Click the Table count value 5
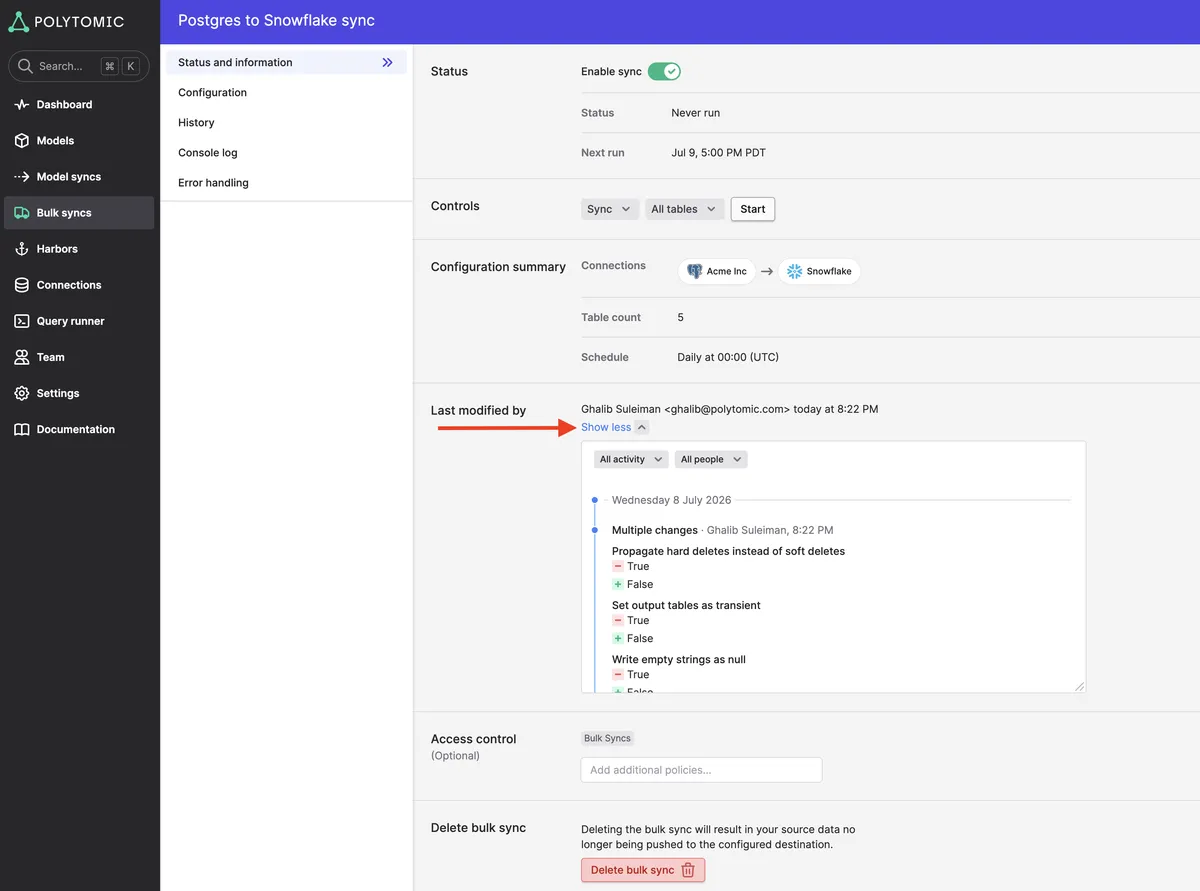The width and height of the screenshot is (1200, 891). coord(681,317)
